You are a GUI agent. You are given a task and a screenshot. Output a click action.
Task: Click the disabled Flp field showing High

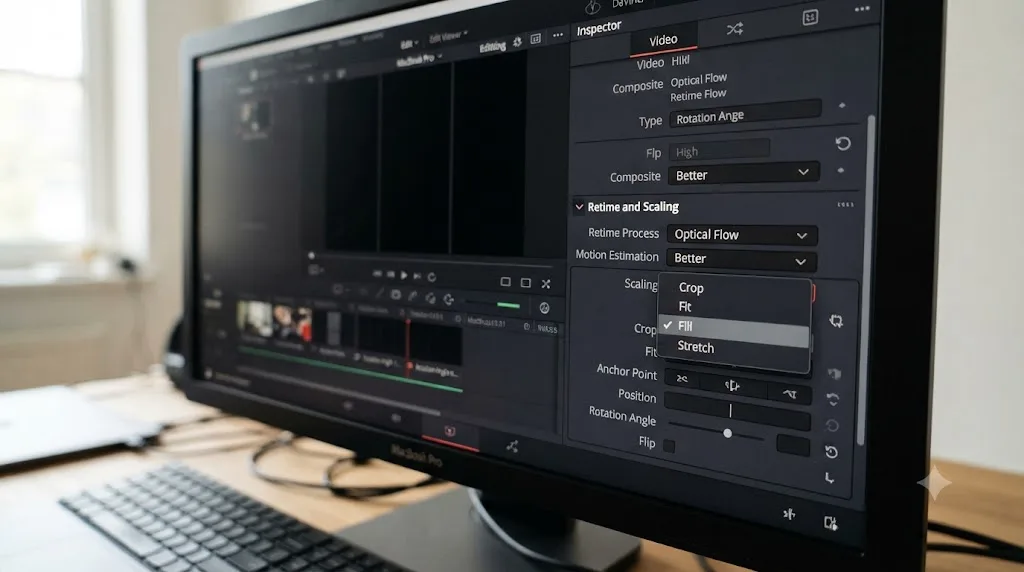pyautogui.click(x=719, y=151)
